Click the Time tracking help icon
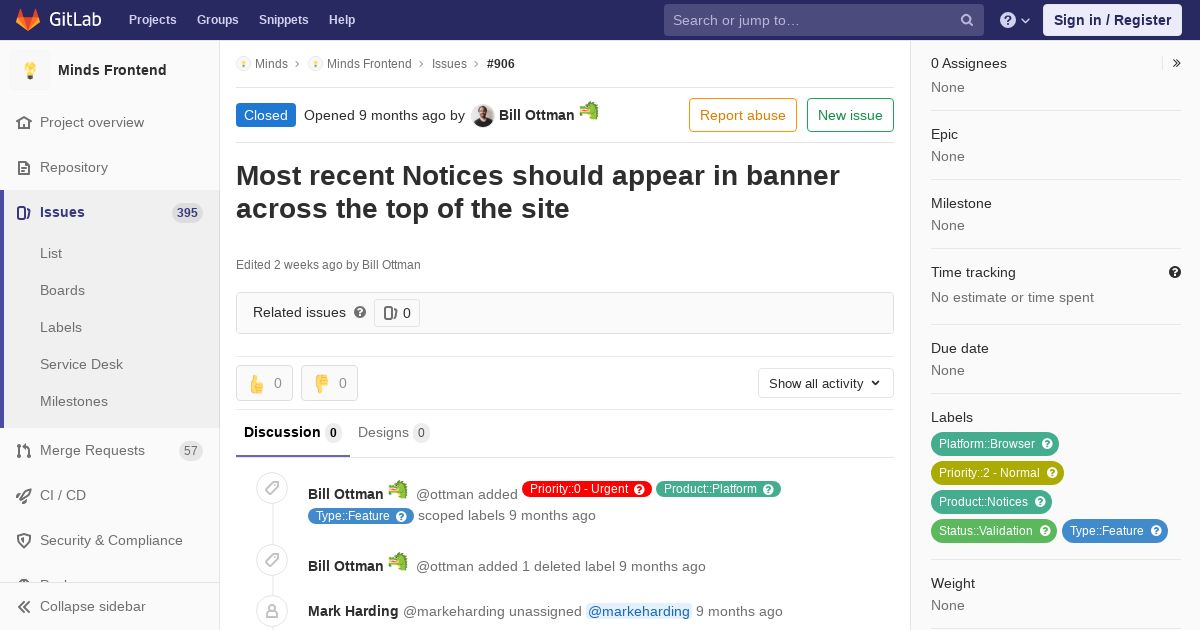The height and width of the screenshot is (630, 1200). (1175, 272)
